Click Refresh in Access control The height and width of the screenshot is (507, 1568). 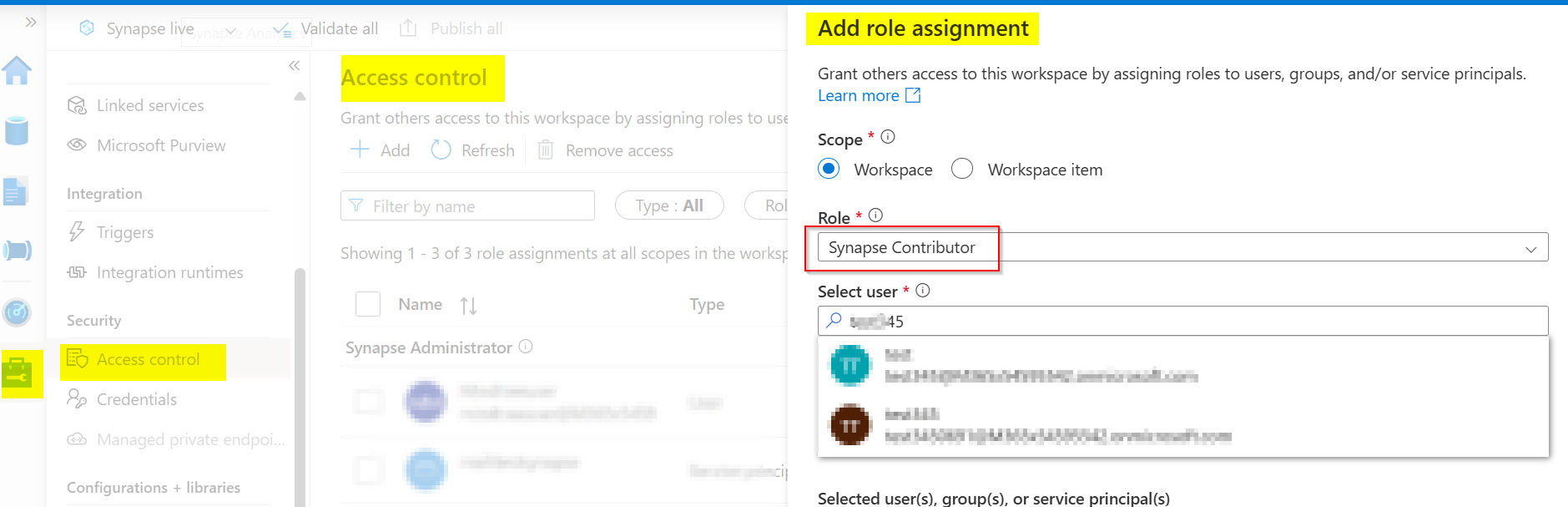pyautogui.click(x=473, y=150)
